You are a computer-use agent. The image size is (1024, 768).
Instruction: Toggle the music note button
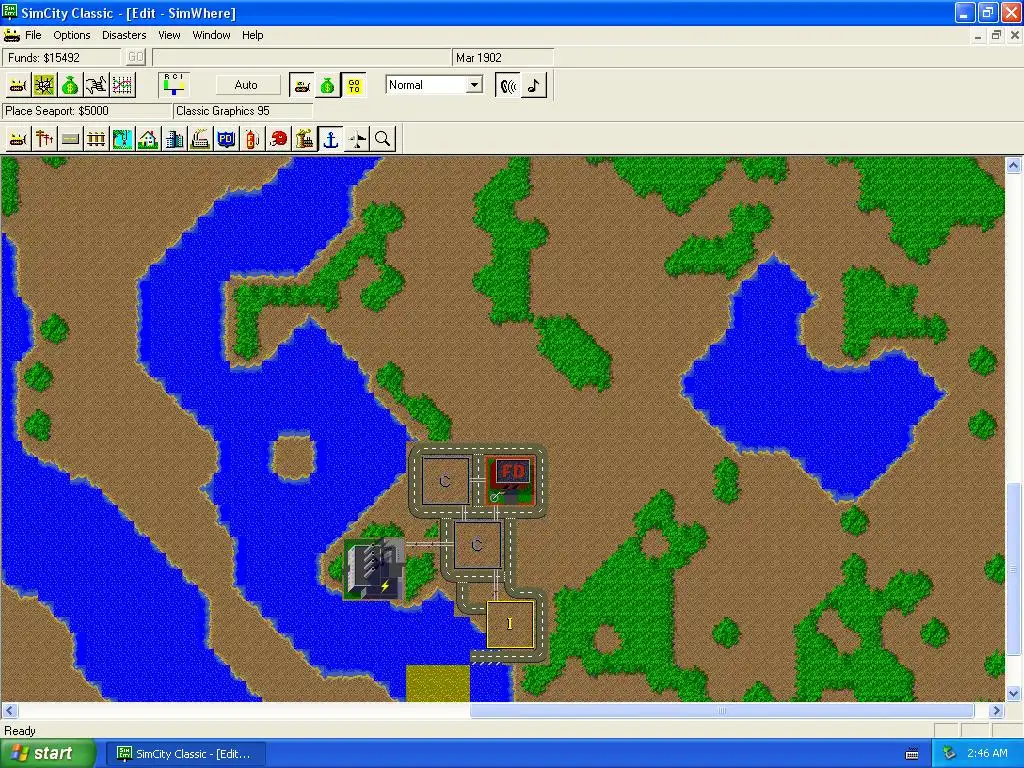pos(534,86)
